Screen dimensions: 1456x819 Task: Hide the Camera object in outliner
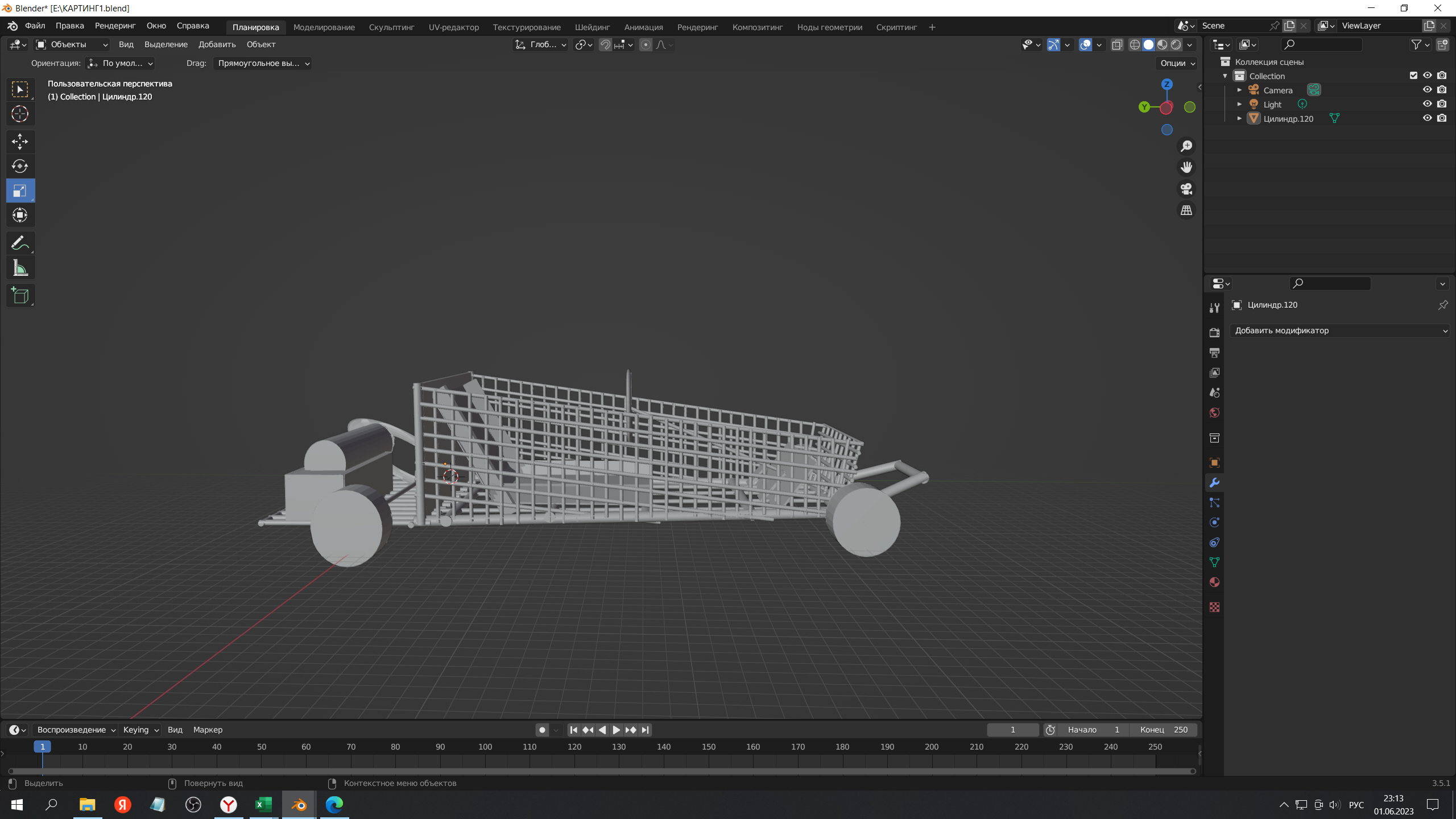(1428, 90)
